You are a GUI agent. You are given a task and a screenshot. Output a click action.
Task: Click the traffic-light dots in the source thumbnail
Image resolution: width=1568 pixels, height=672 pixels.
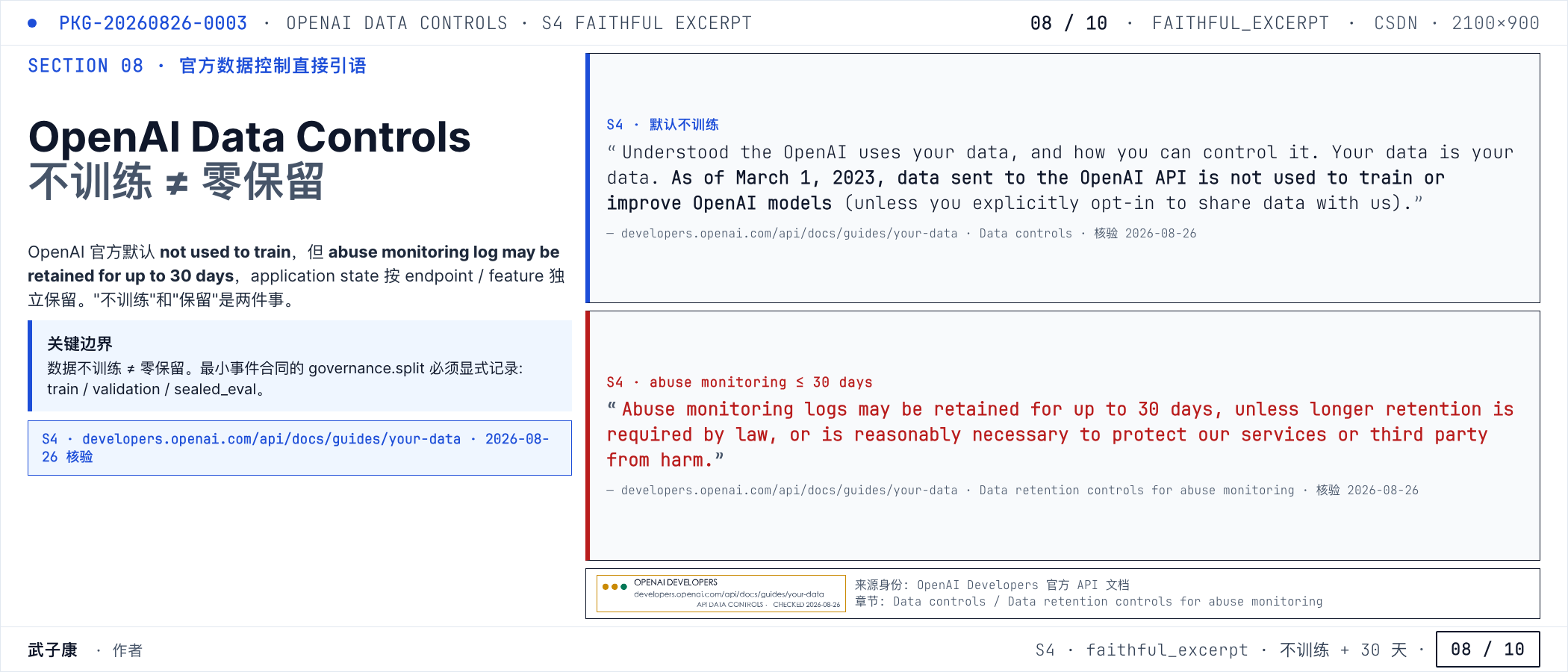[615, 587]
